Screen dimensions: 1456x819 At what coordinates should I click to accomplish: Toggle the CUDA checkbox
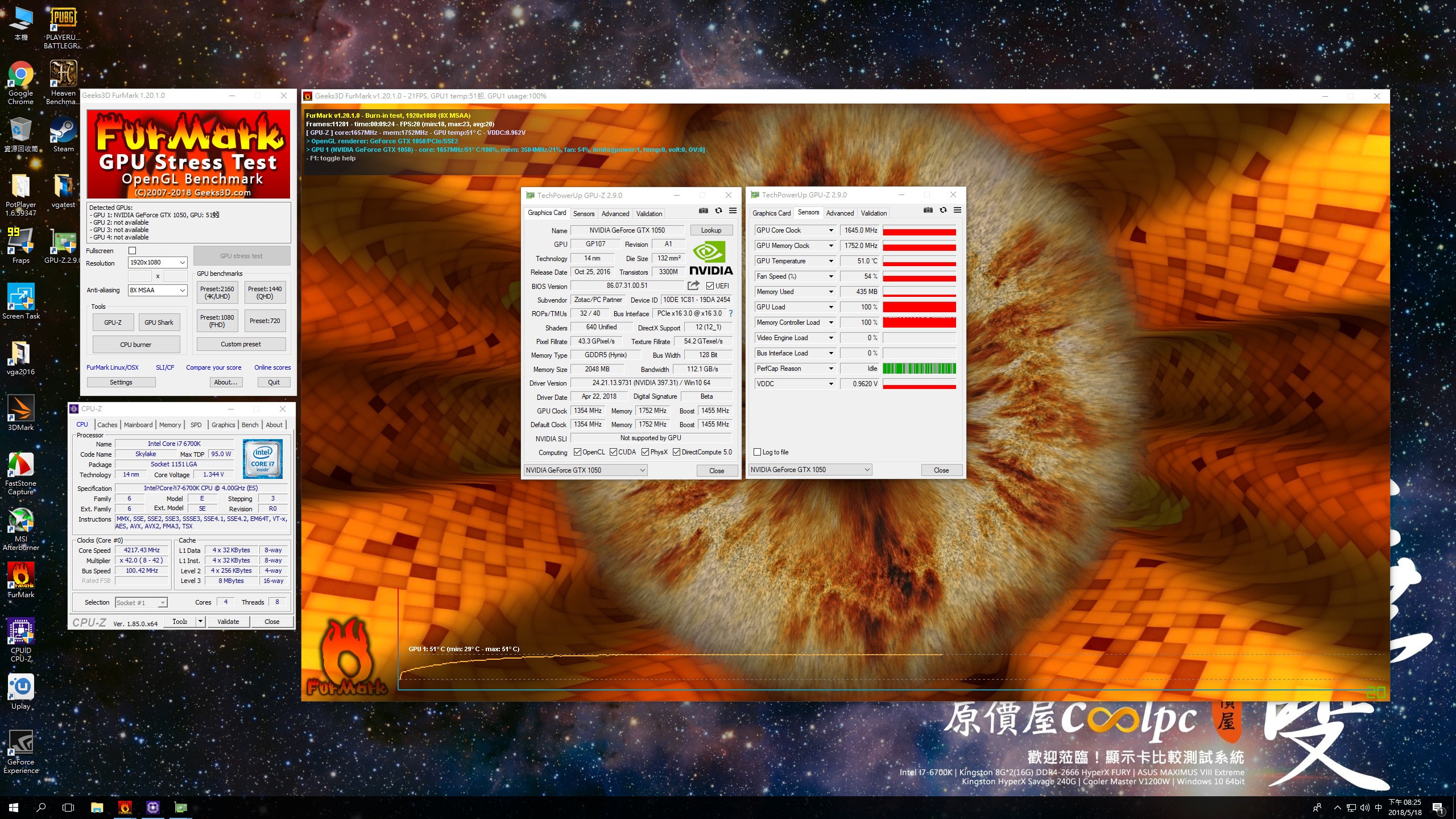coord(613,452)
